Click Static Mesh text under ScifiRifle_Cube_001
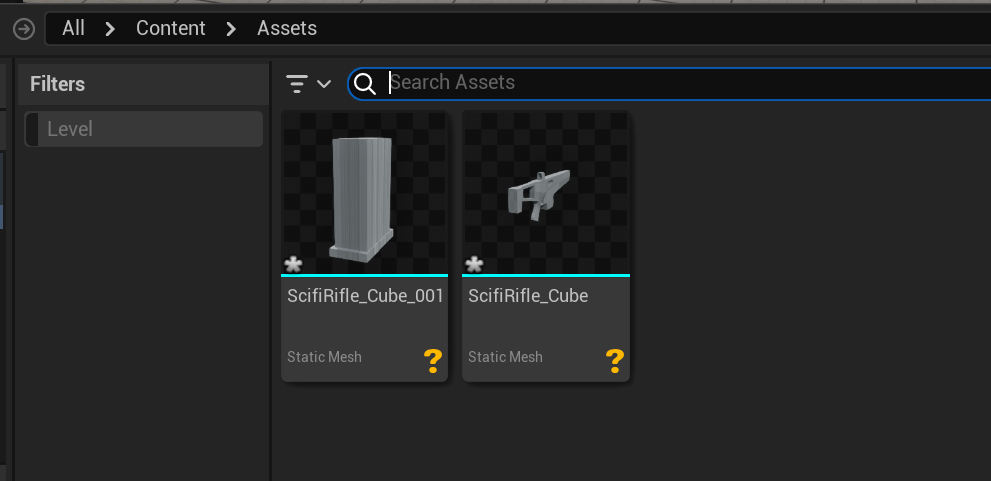991x481 pixels. coord(324,357)
